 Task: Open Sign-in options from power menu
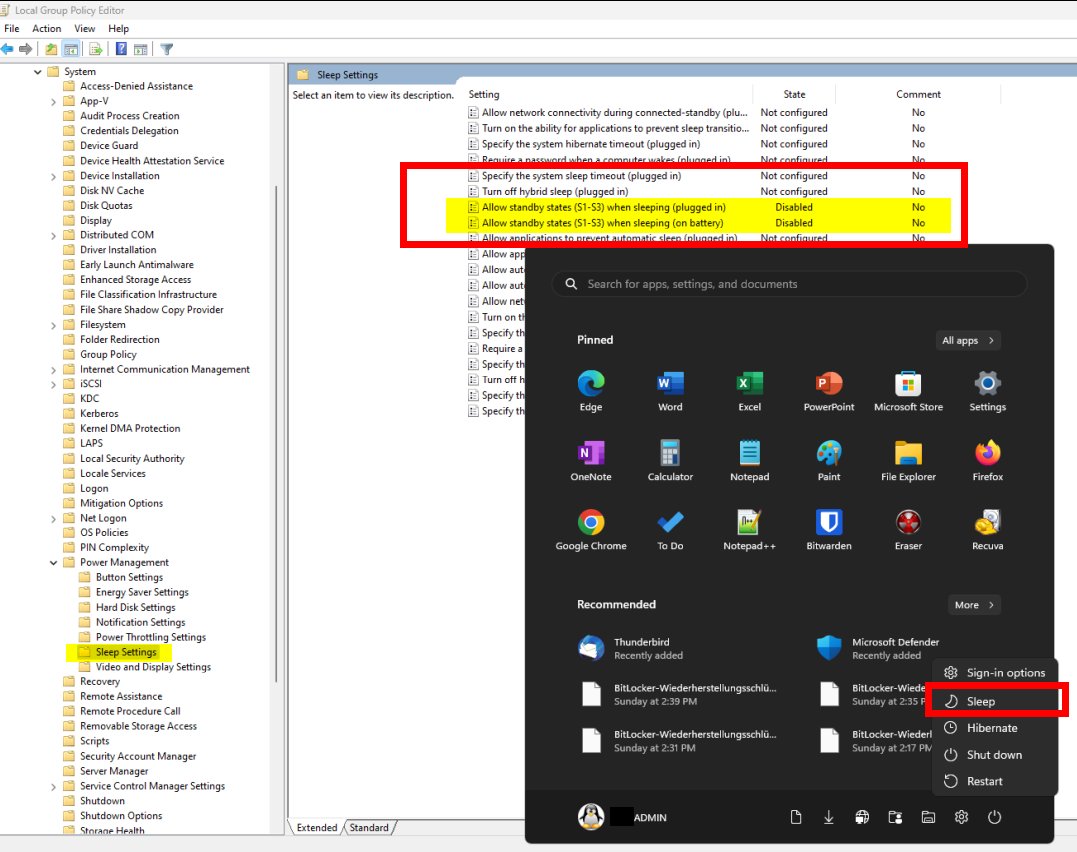(994, 673)
